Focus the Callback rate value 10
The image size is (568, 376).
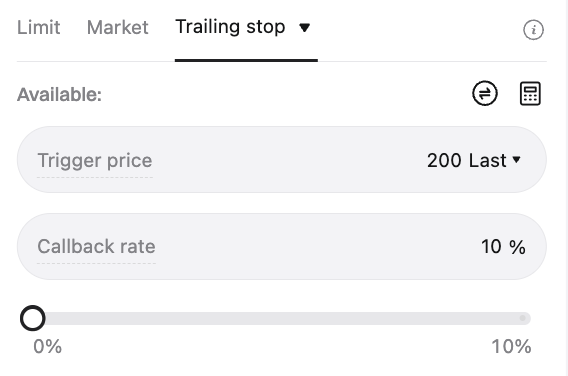(491, 247)
